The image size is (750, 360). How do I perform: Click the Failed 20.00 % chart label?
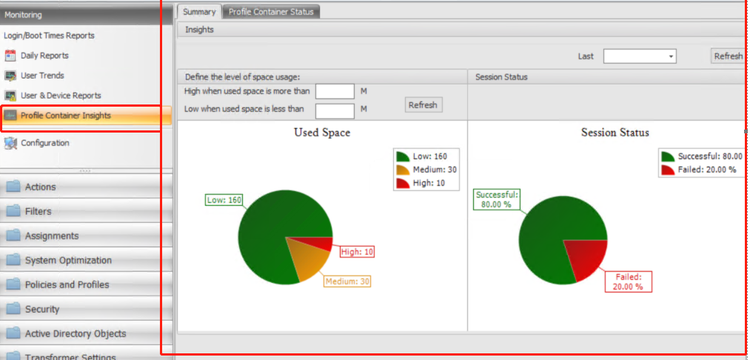click(629, 282)
